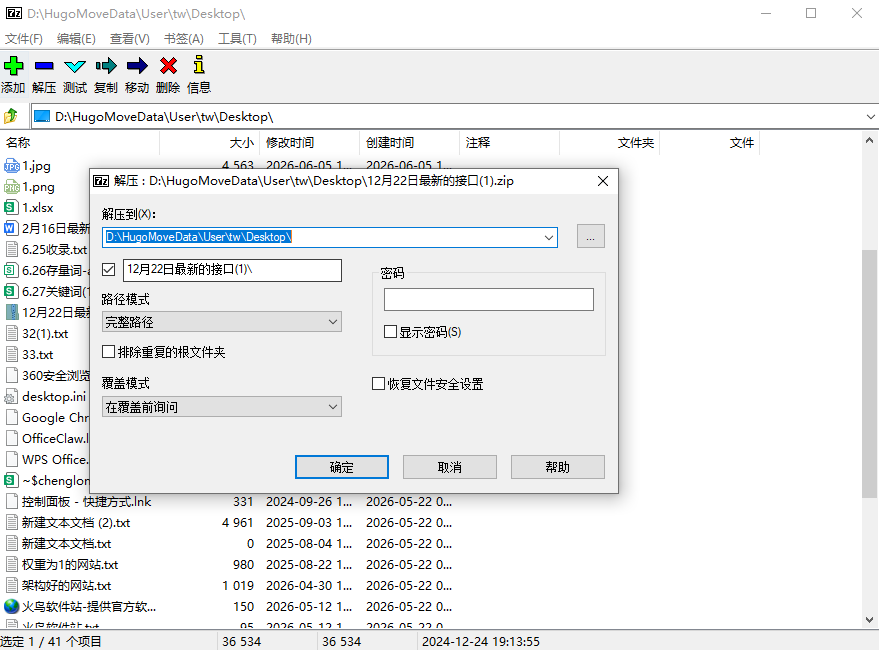Click the 帮助 button in dialog

pos(558,467)
